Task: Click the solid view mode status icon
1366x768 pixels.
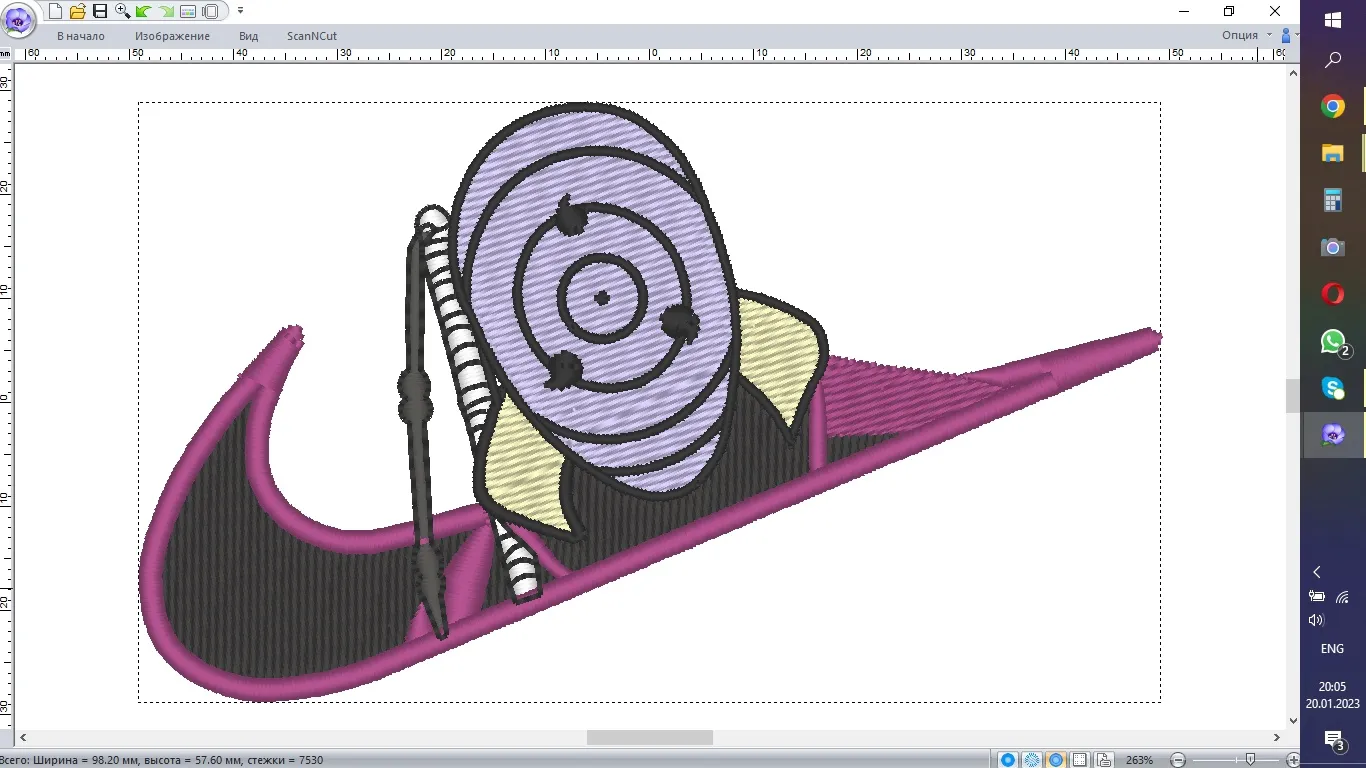Action: (1008, 760)
